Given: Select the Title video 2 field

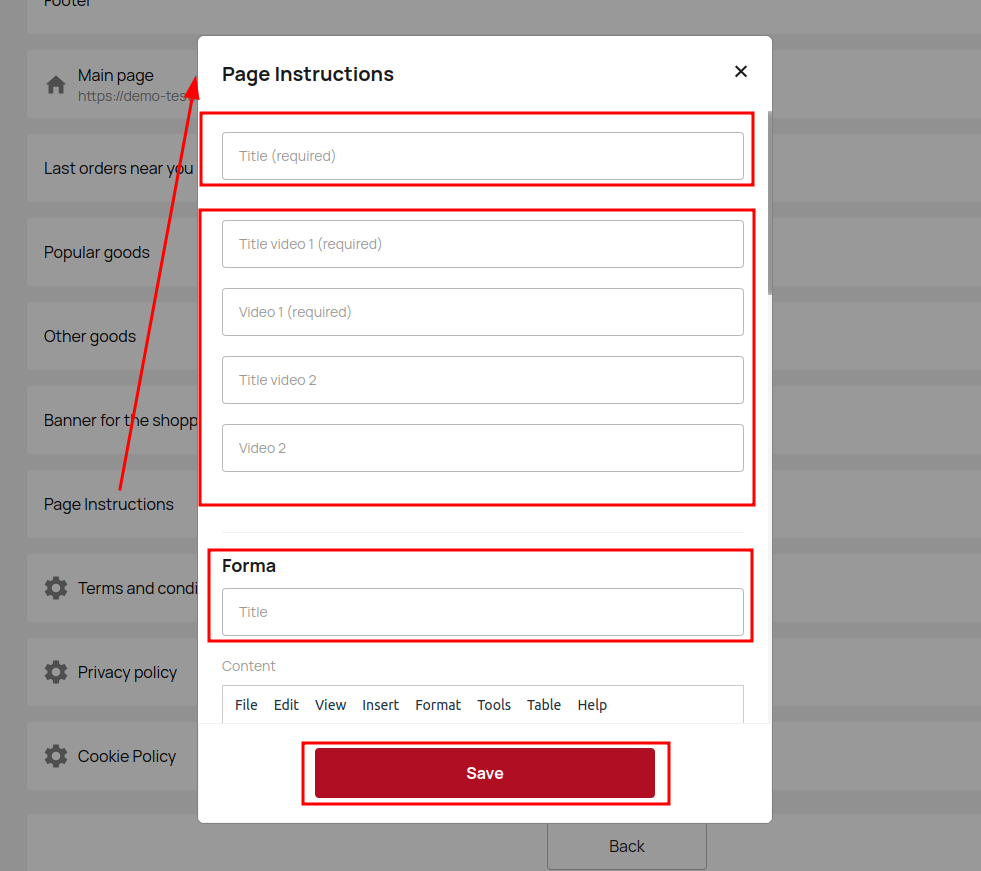Looking at the screenshot, I should (x=482, y=380).
